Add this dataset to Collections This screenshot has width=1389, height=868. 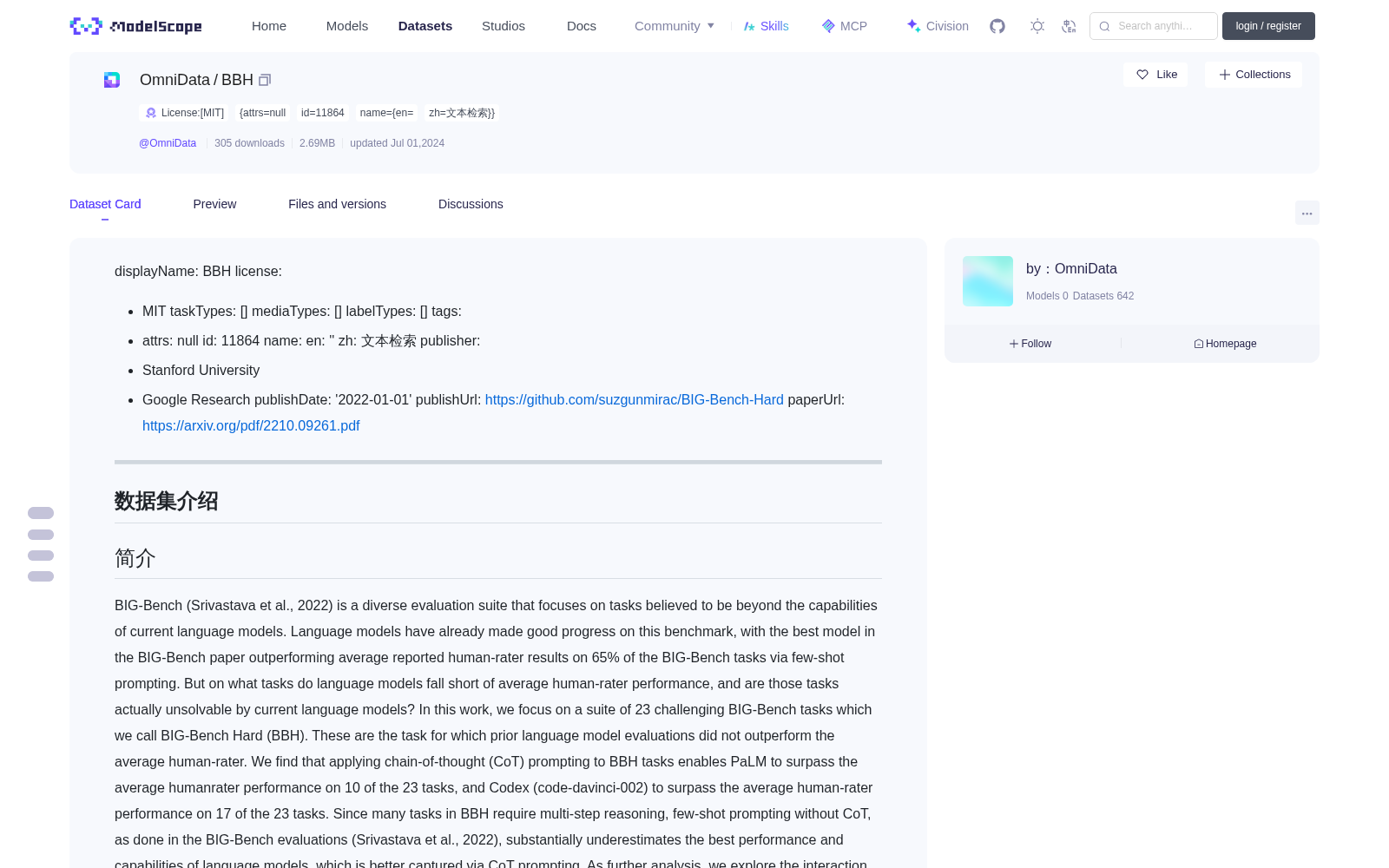pyautogui.click(x=1254, y=75)
